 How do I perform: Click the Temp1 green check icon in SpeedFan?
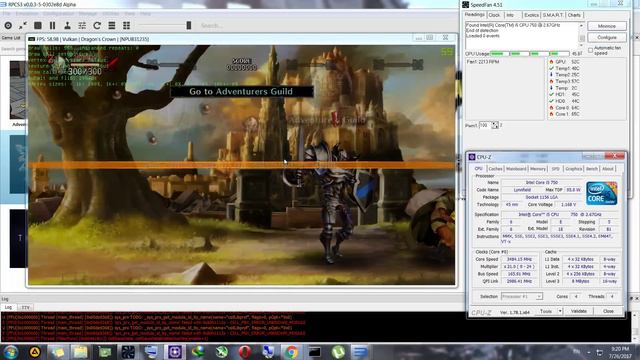551,68
